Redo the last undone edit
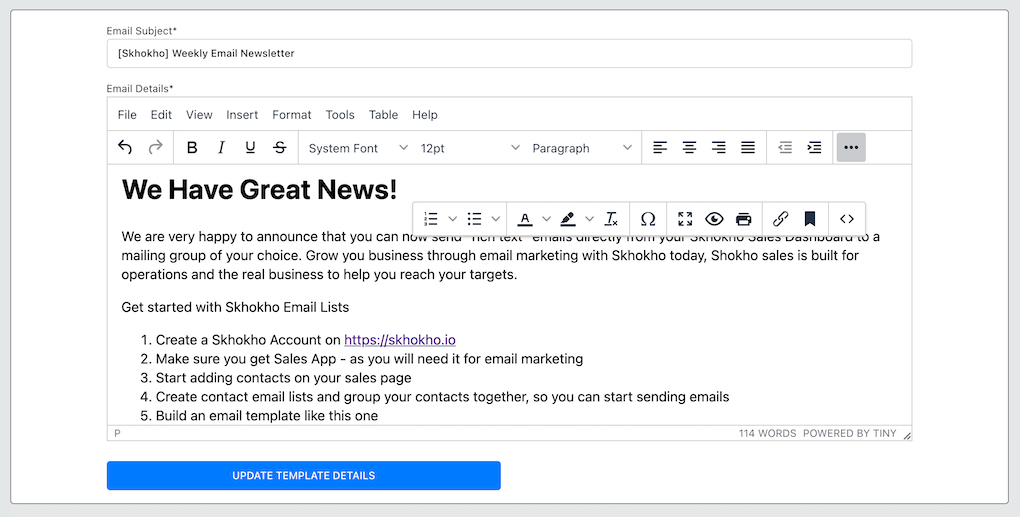Viewport: 1020px width, 517px height. [x=155, y=148]
